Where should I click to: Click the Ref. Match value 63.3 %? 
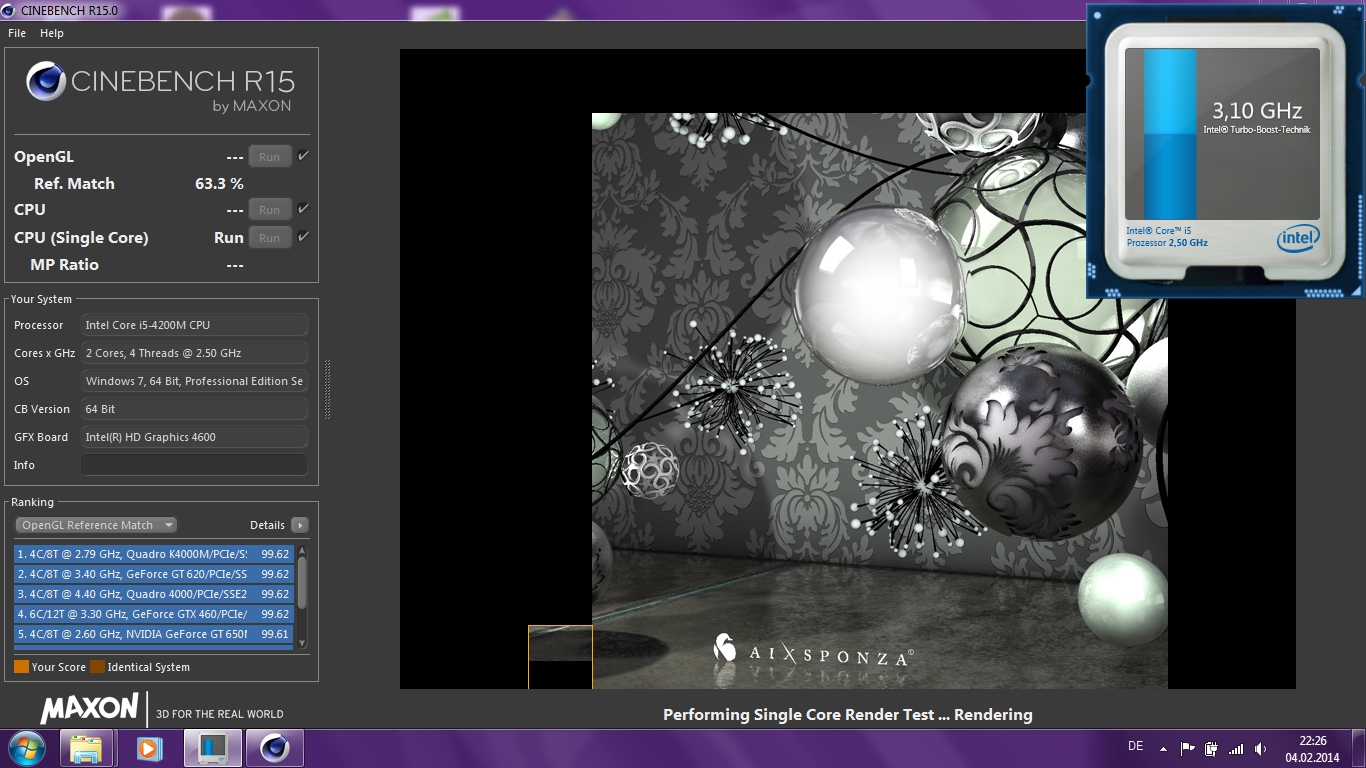[219, 184]
